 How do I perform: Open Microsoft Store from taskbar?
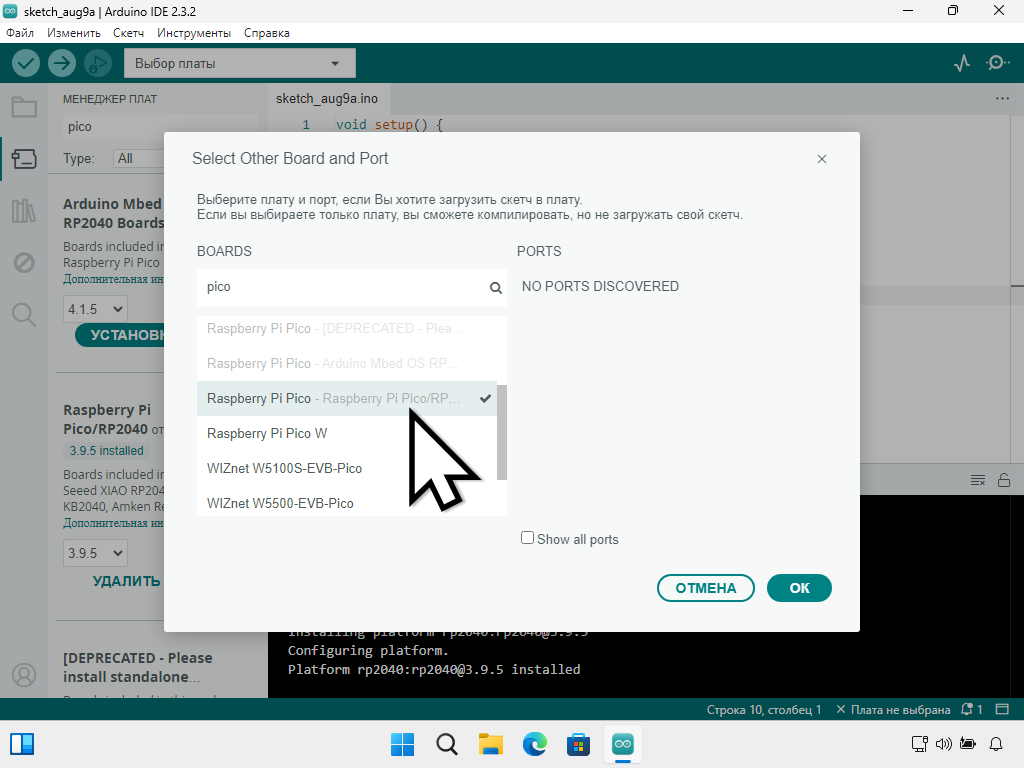578,744
